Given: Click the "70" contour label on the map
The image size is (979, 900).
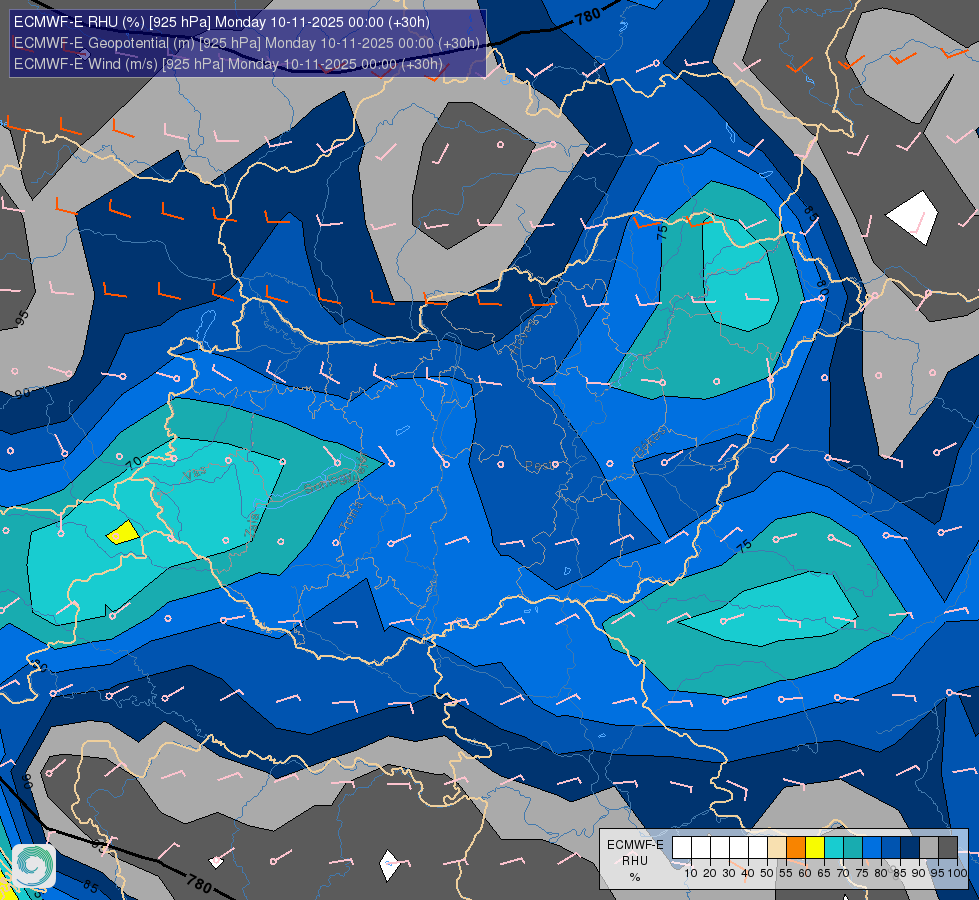Looking at the screenshot, I should 134,463.
